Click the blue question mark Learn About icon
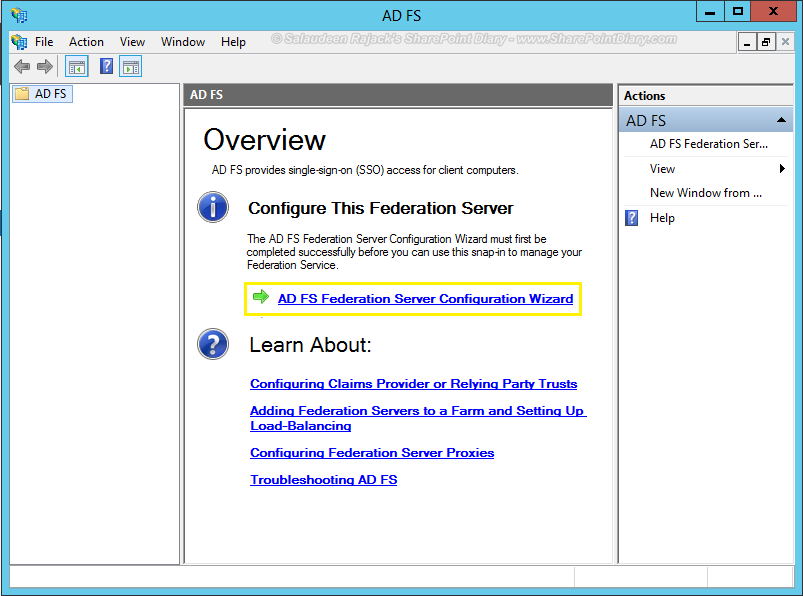The width and height of the screenshot is (803, 596). pos(213,344)
